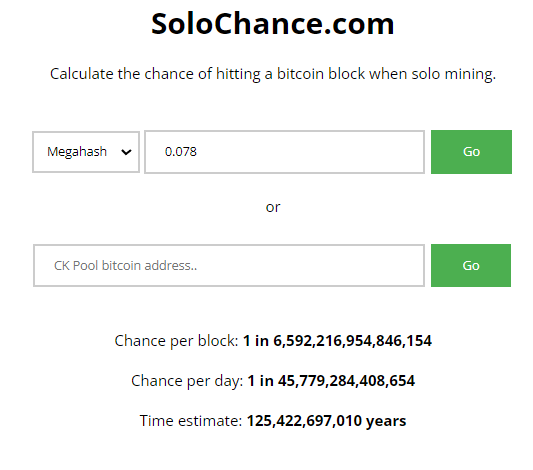The width and height of the screenshot is (533, 470).
Task: Click the word "Calculate" in the subtitle
Action: pyautogui.click(x=82, y=74)
